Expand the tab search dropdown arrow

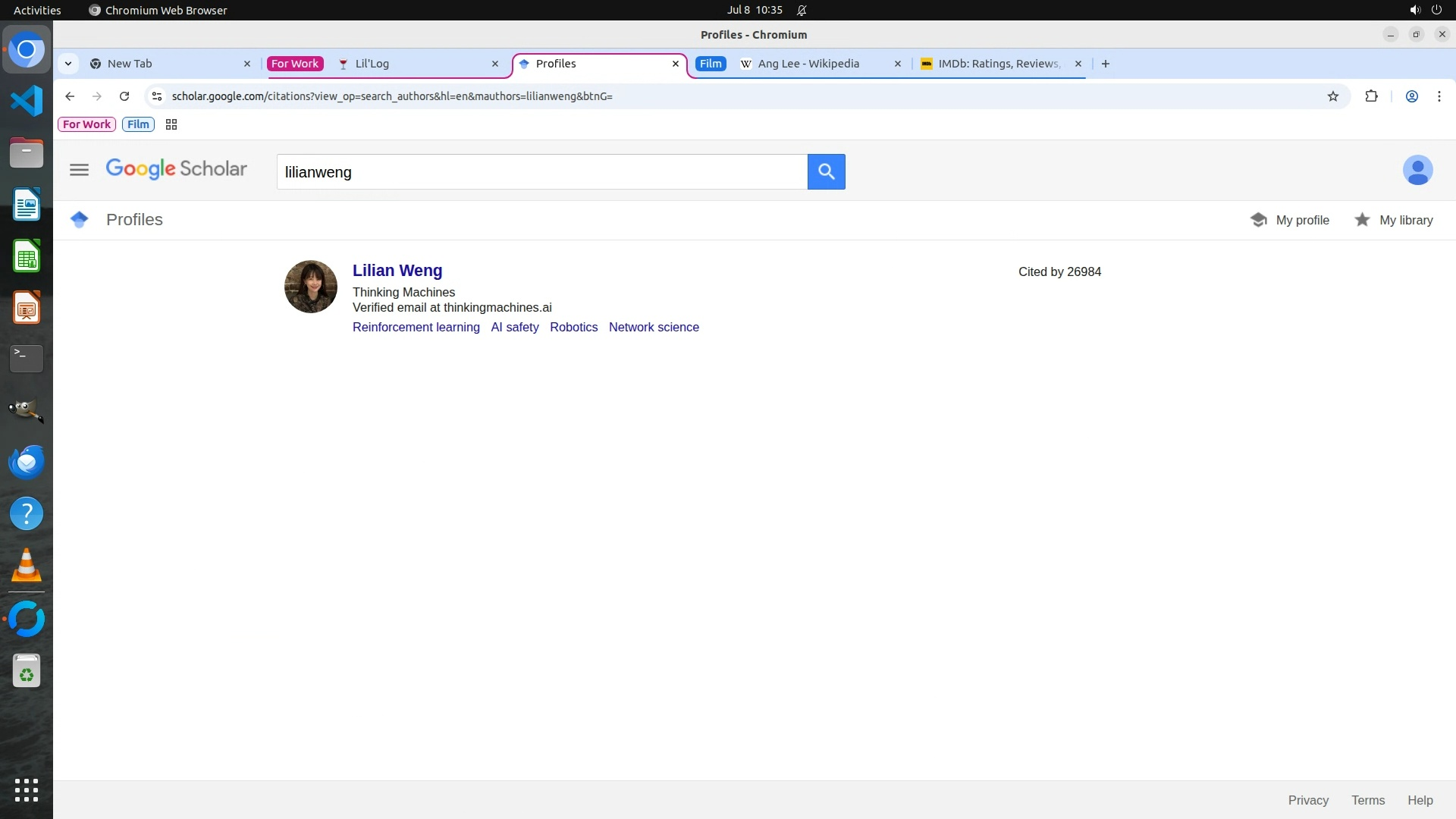(68, 64)
